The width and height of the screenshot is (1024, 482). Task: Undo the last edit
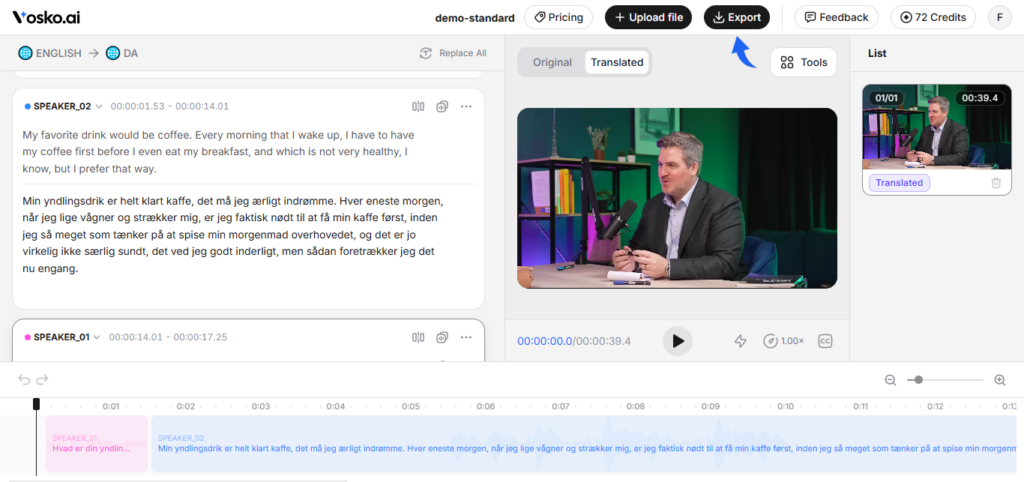pyautogui.click(x=24, y=379)
